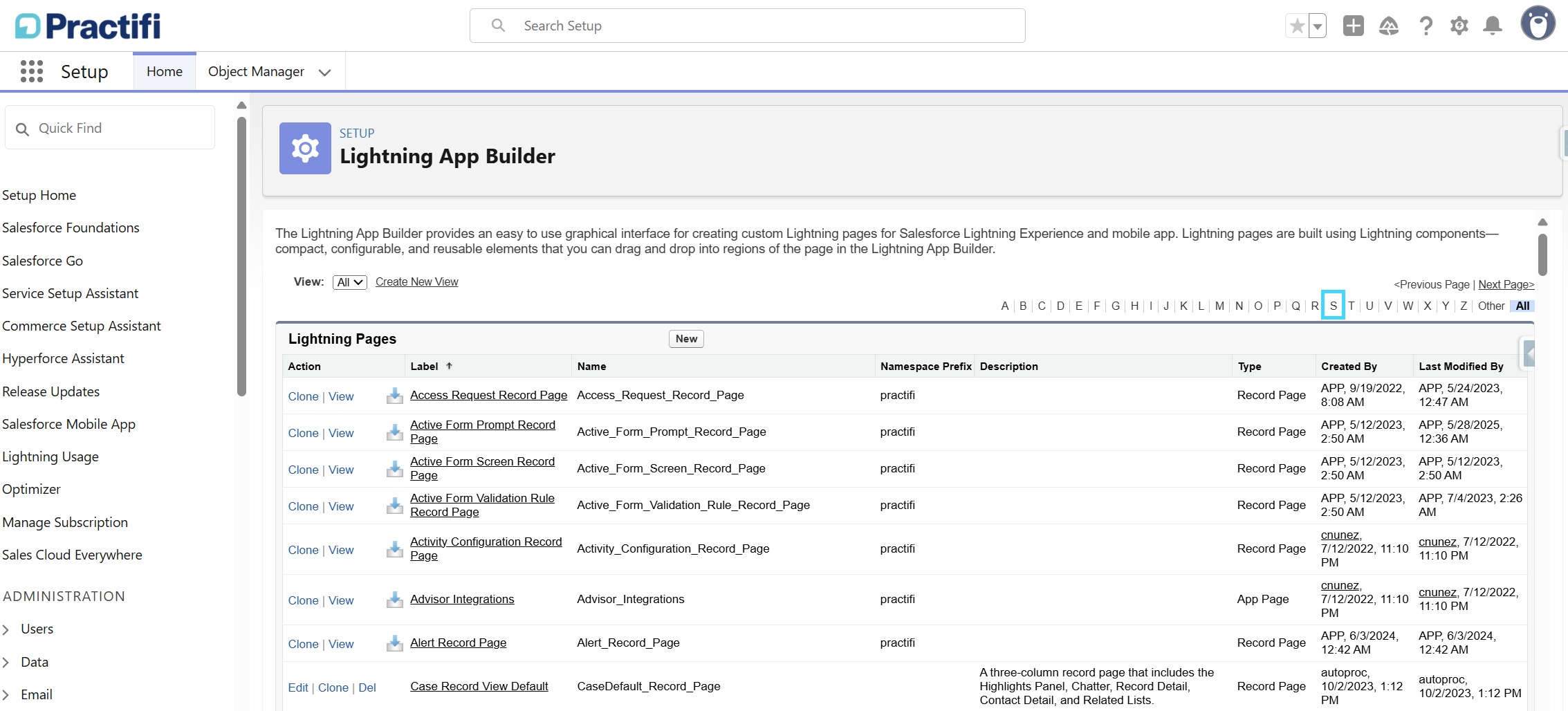The image size is (1568, 711).
Task: View the Active Form Prompt Record Page
Action: pos(341,433)
